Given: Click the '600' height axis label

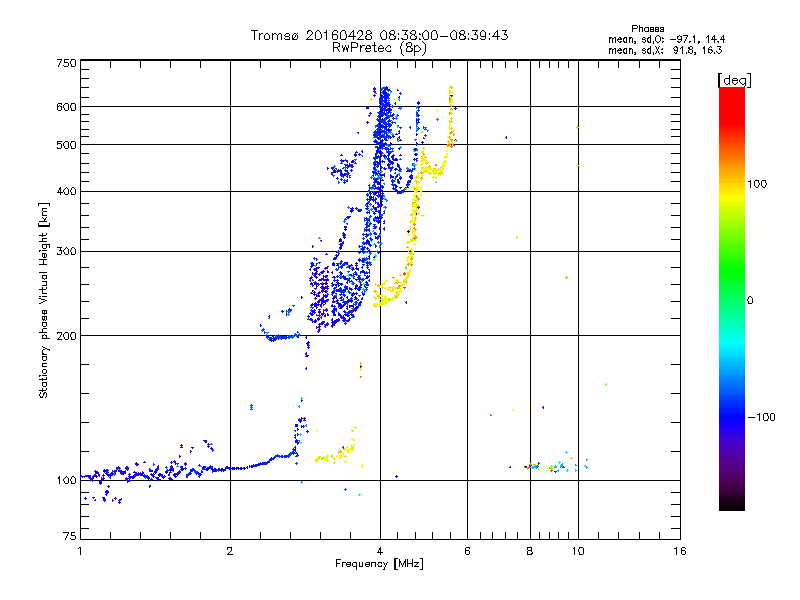Looking at the screenshot, I should tap(66, 107).
